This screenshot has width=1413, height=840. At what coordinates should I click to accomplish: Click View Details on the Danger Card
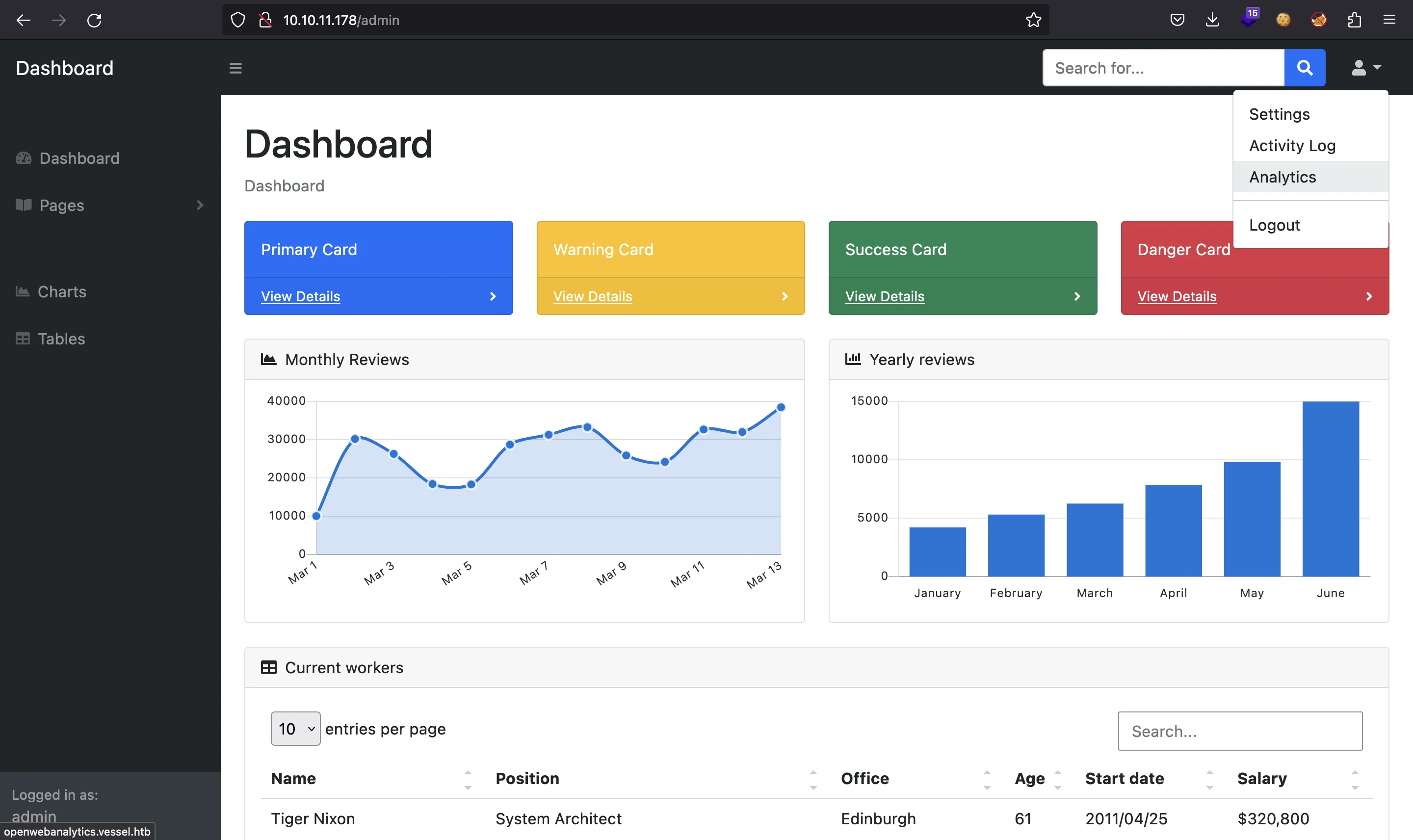(1177, 297)
